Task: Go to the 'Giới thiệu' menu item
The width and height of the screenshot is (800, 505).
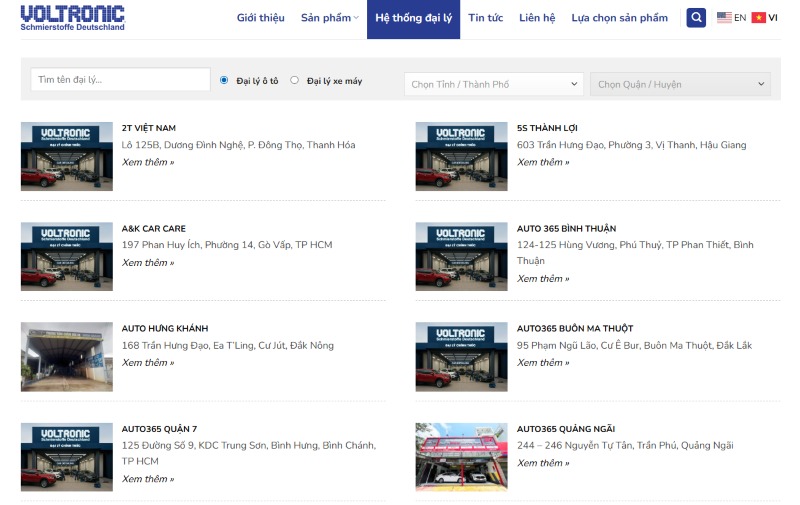Action: pyautogui.click(x=260, y=18)
